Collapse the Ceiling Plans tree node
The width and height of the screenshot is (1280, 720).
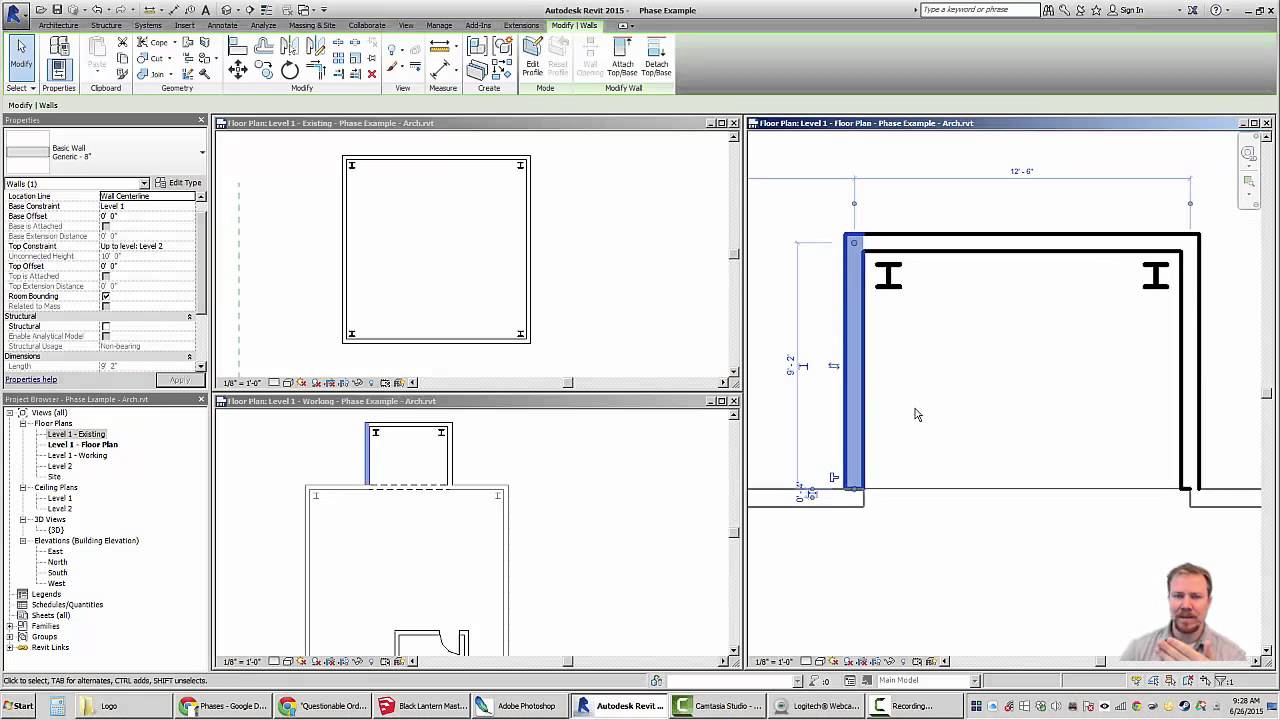23,487
